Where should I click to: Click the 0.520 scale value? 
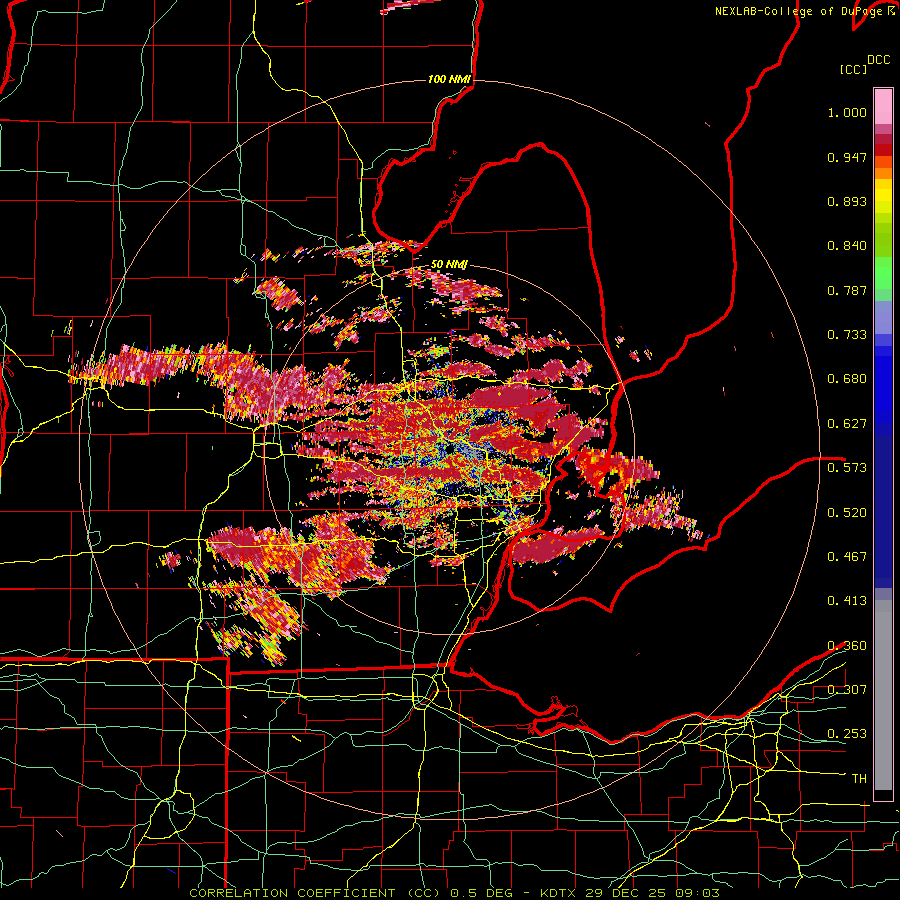point(847,513)
